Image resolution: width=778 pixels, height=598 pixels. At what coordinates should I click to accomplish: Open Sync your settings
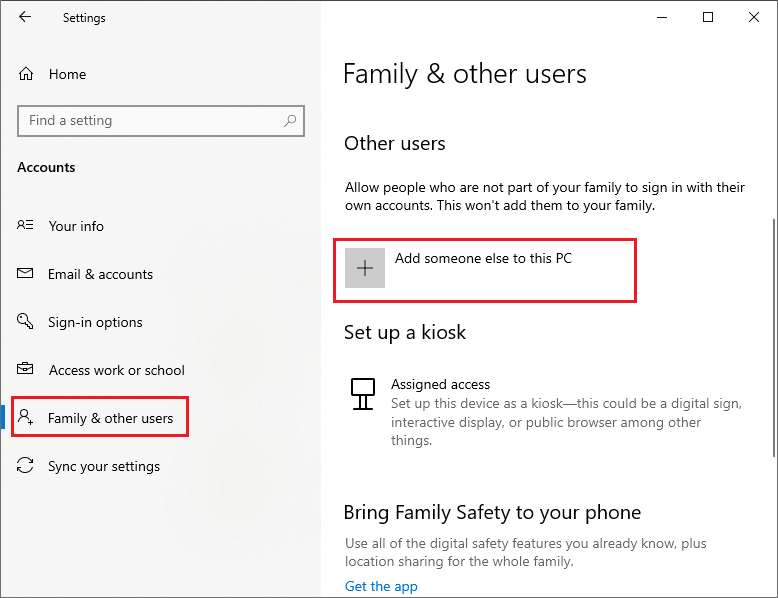click(104, 466)
